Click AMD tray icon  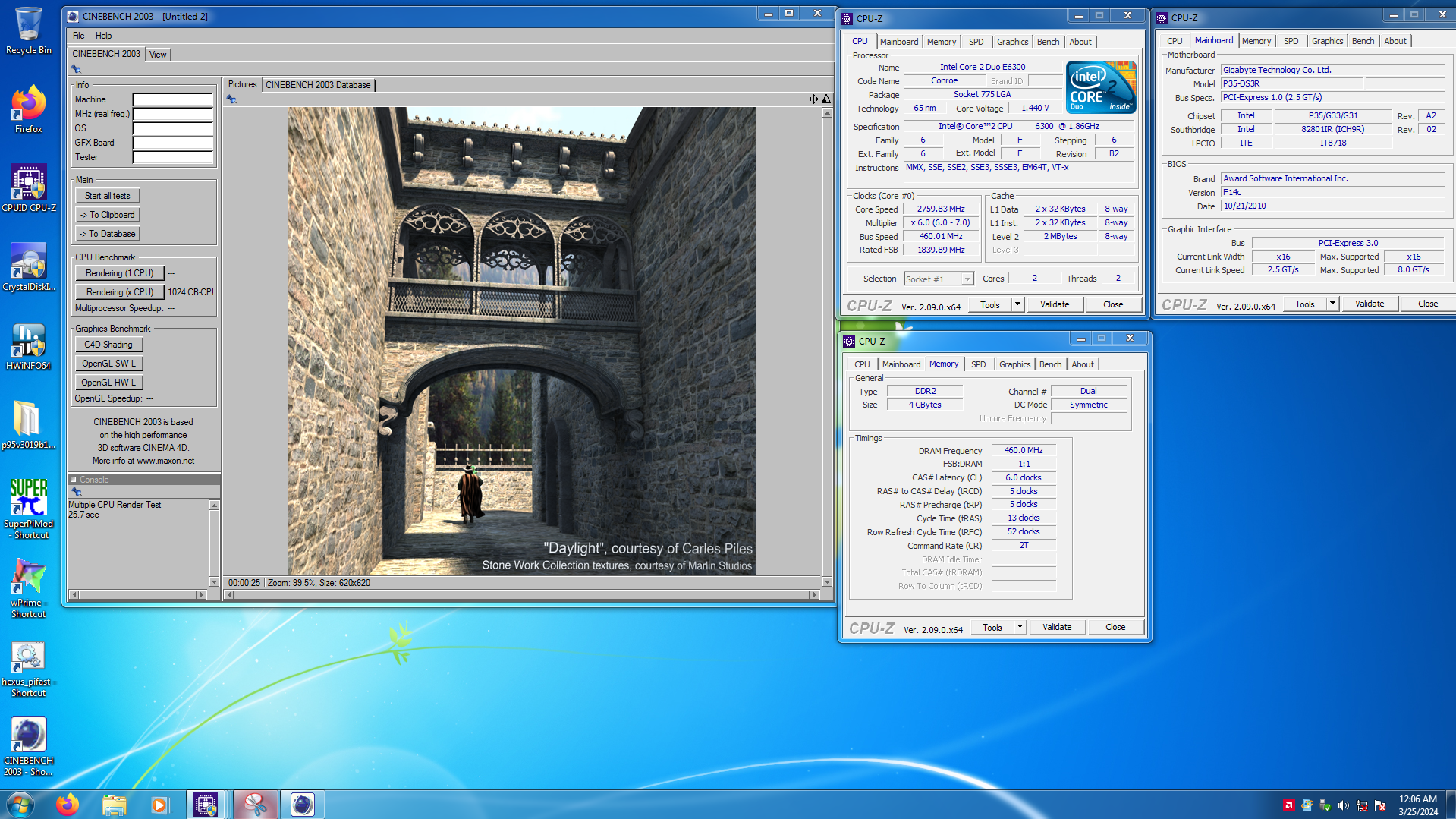(1289, 805)
